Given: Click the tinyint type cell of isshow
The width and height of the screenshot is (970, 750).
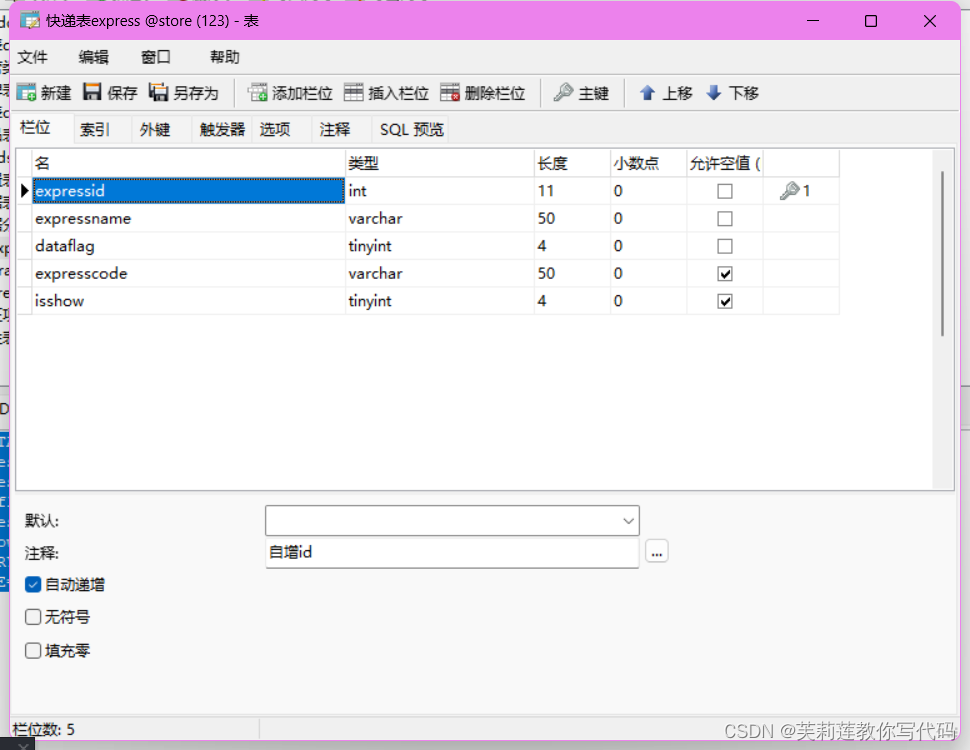Looking at the screenshot, I should click(x=440, y=301).
